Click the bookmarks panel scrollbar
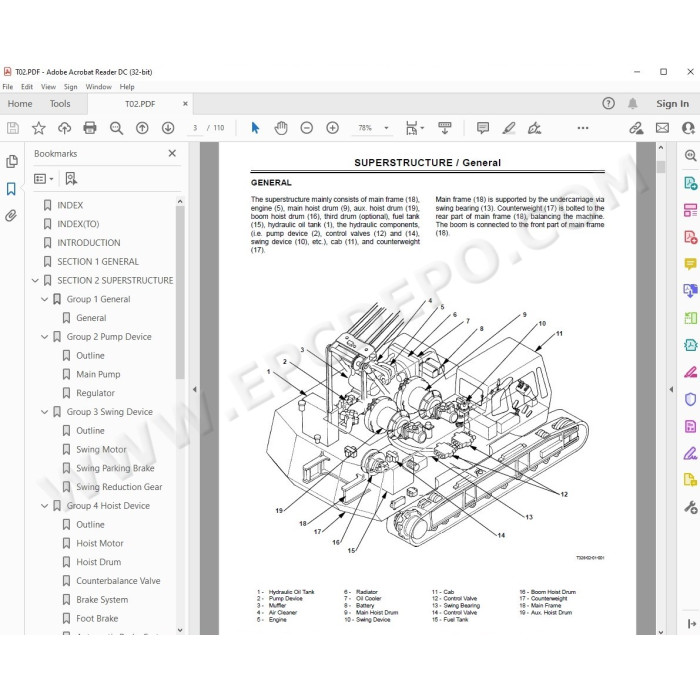The height and width of the screenshot is (700, 700). tap(180, 292)
